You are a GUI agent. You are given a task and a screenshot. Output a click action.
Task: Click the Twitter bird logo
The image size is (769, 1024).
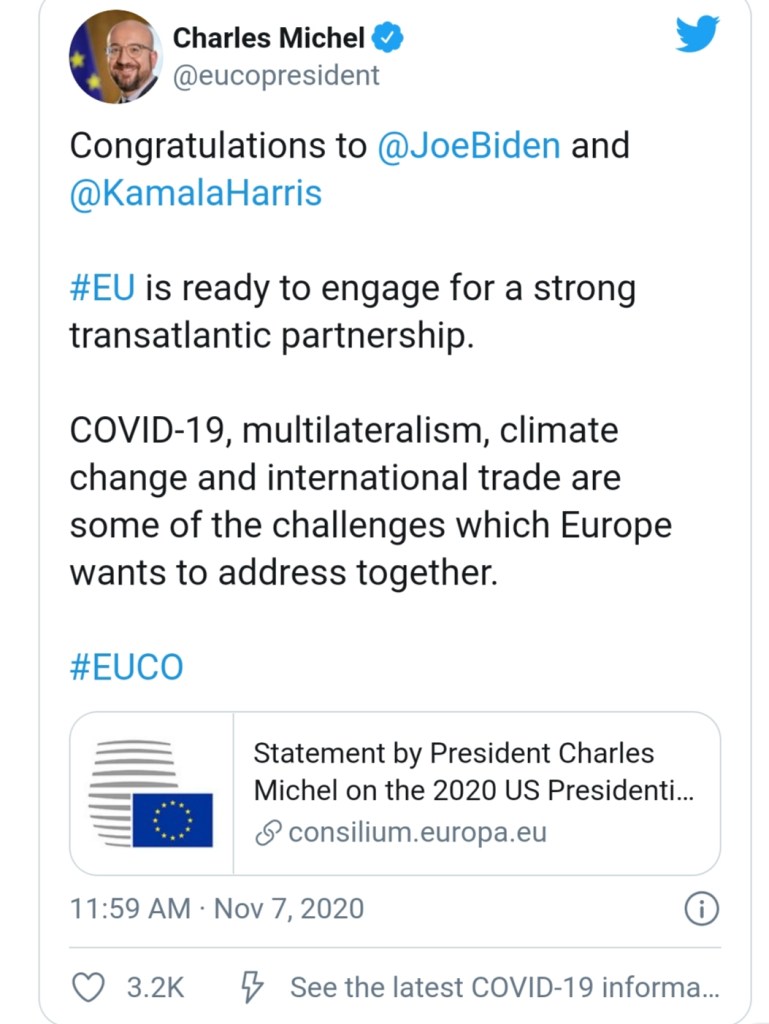[x=697, y=35]
